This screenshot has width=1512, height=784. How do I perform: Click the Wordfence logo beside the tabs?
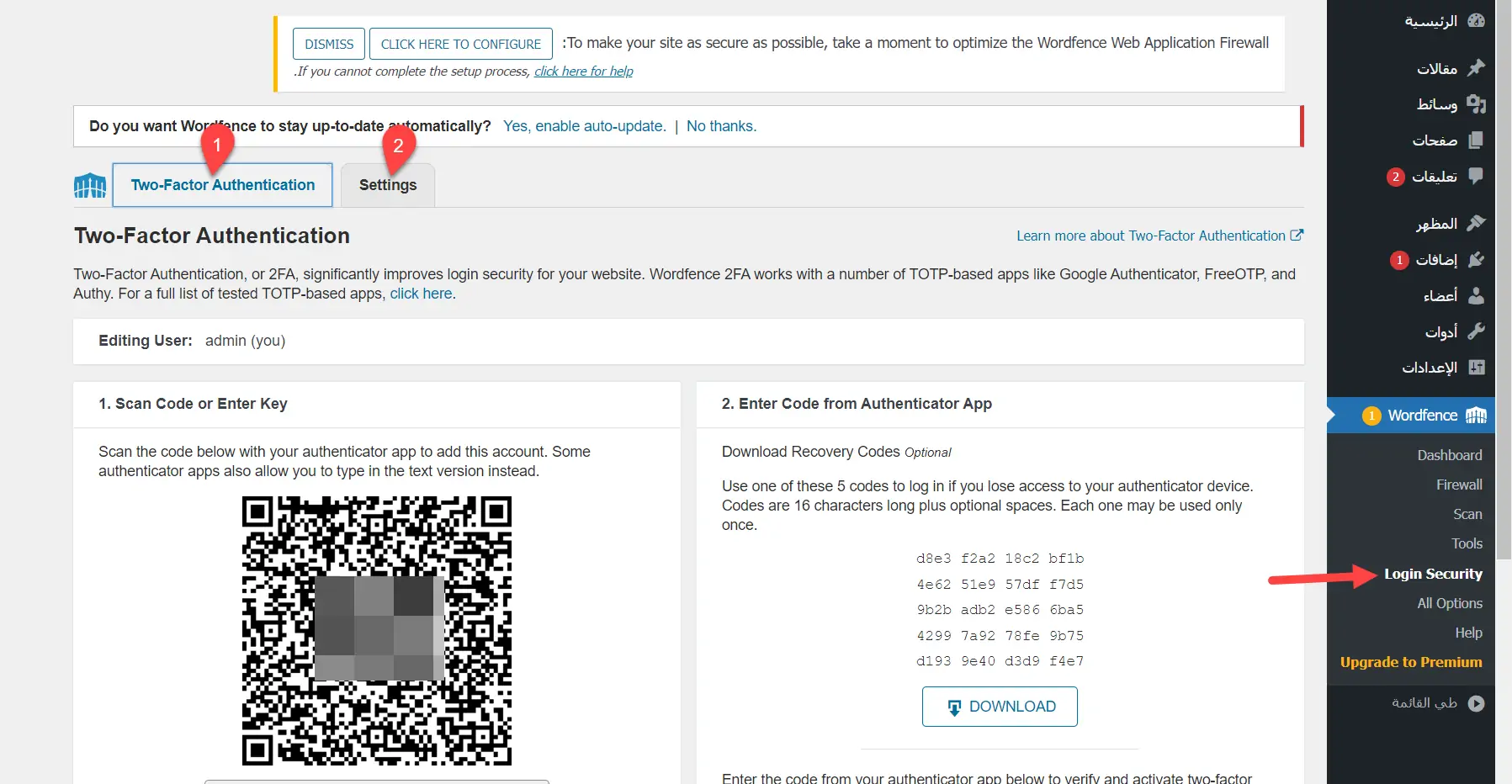pyautogui.click(x=90, y=185)
